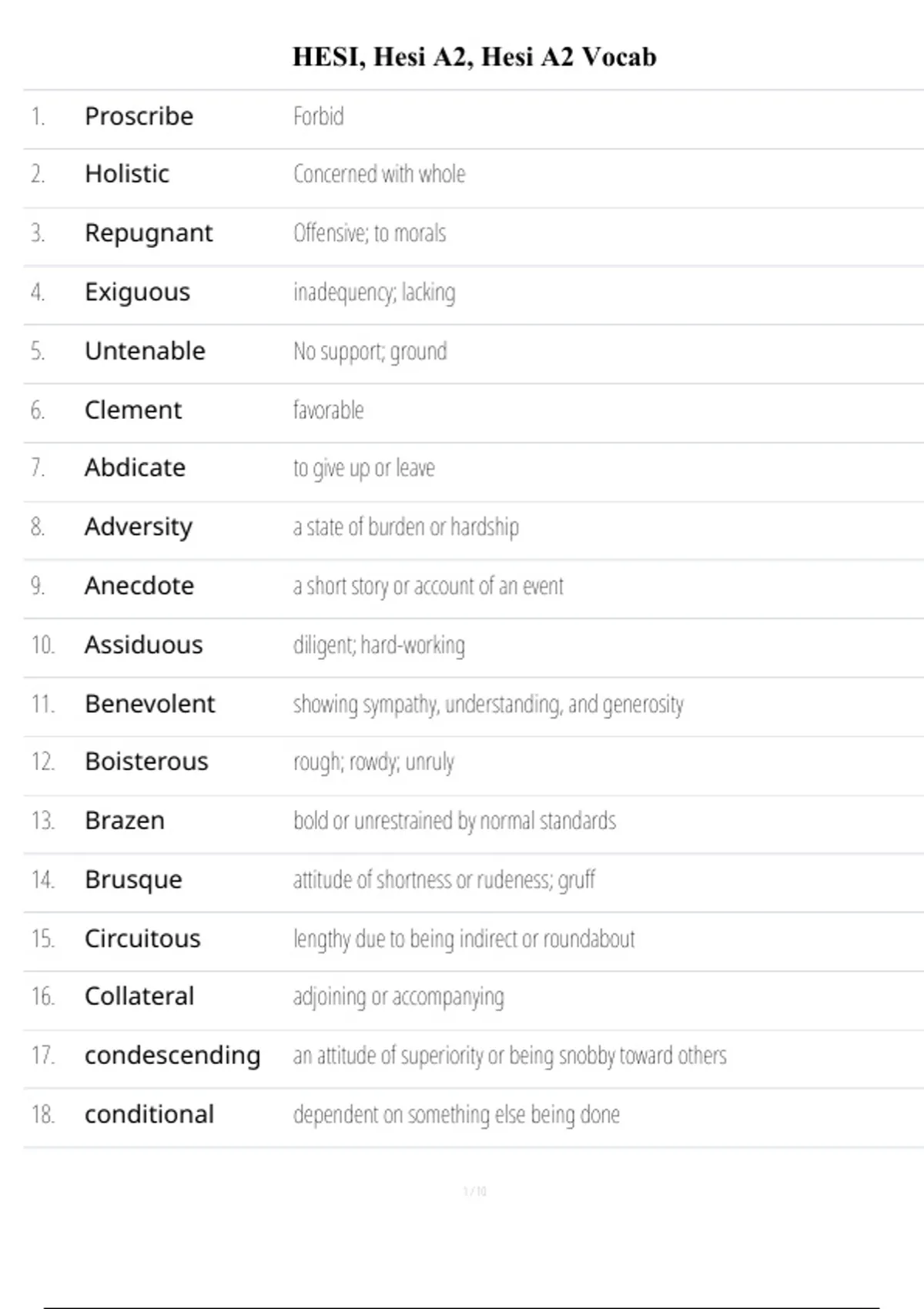
Task: Click the definition "rough; rowdy; unruly"
Action: [373, 762]
